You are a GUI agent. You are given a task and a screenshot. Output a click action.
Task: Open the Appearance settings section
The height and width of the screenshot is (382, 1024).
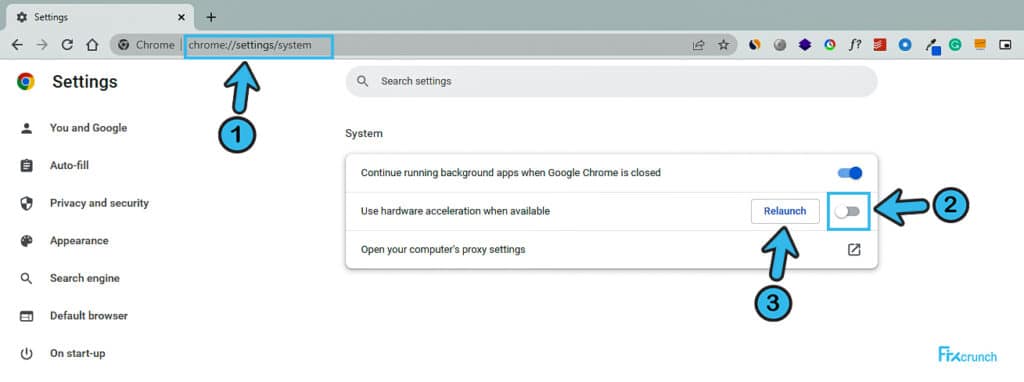point(79,241)
